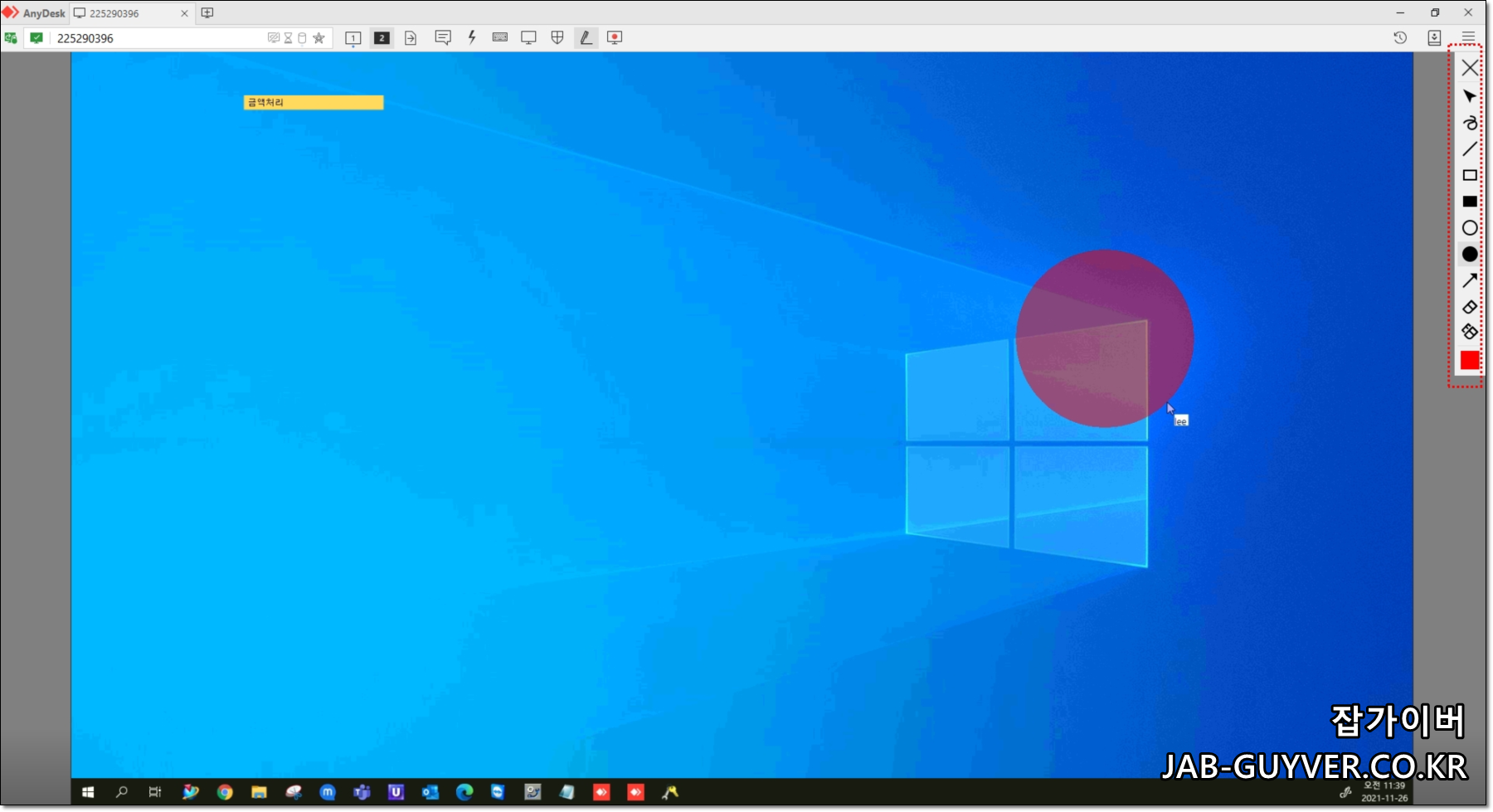Open the session history clock icon
This screenshot has width=1493, height=812.
[1400, 38]
